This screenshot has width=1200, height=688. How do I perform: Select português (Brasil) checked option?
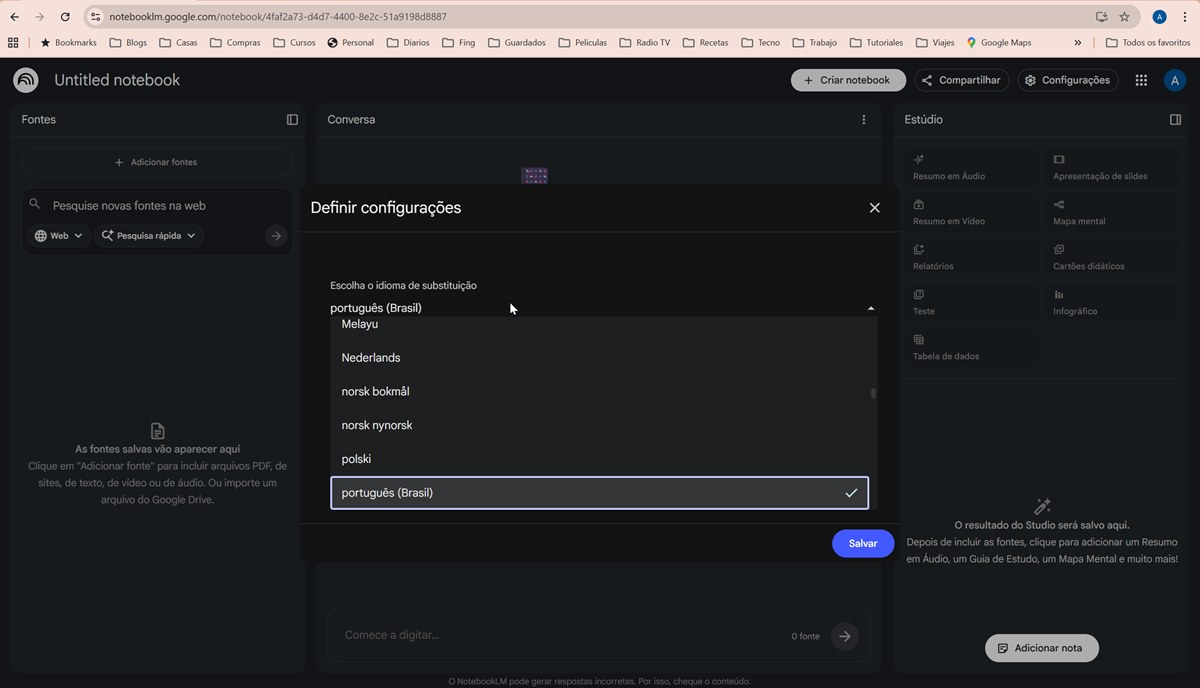pyautogui.click(x=599, y=493)
